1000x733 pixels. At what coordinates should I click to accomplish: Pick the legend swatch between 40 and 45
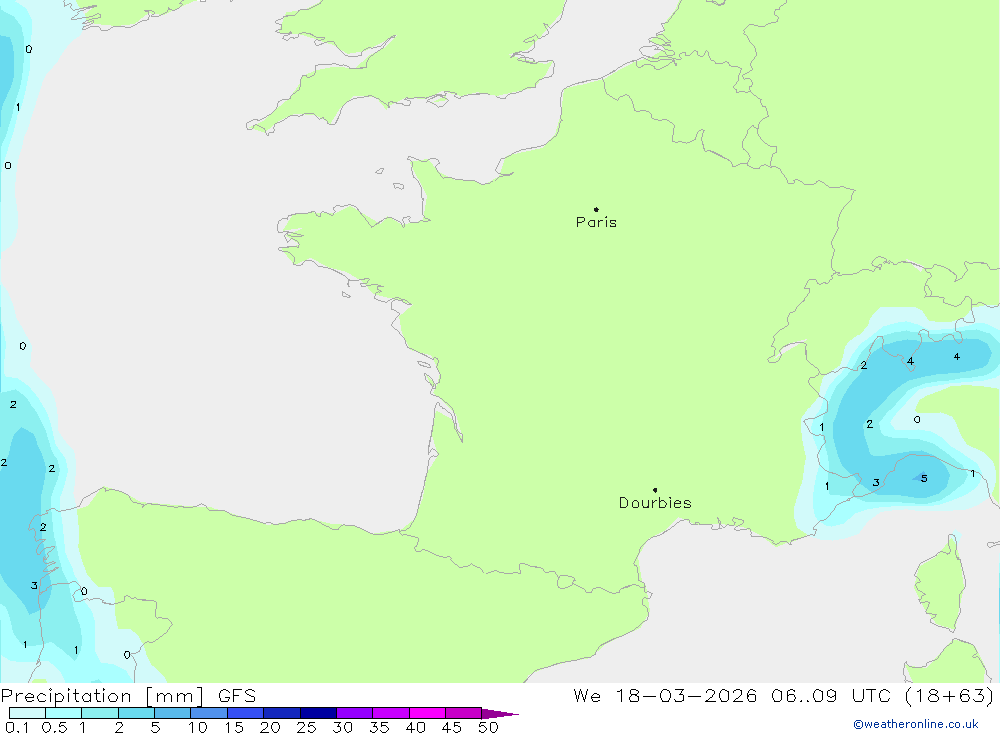click(x=427, y=713)
